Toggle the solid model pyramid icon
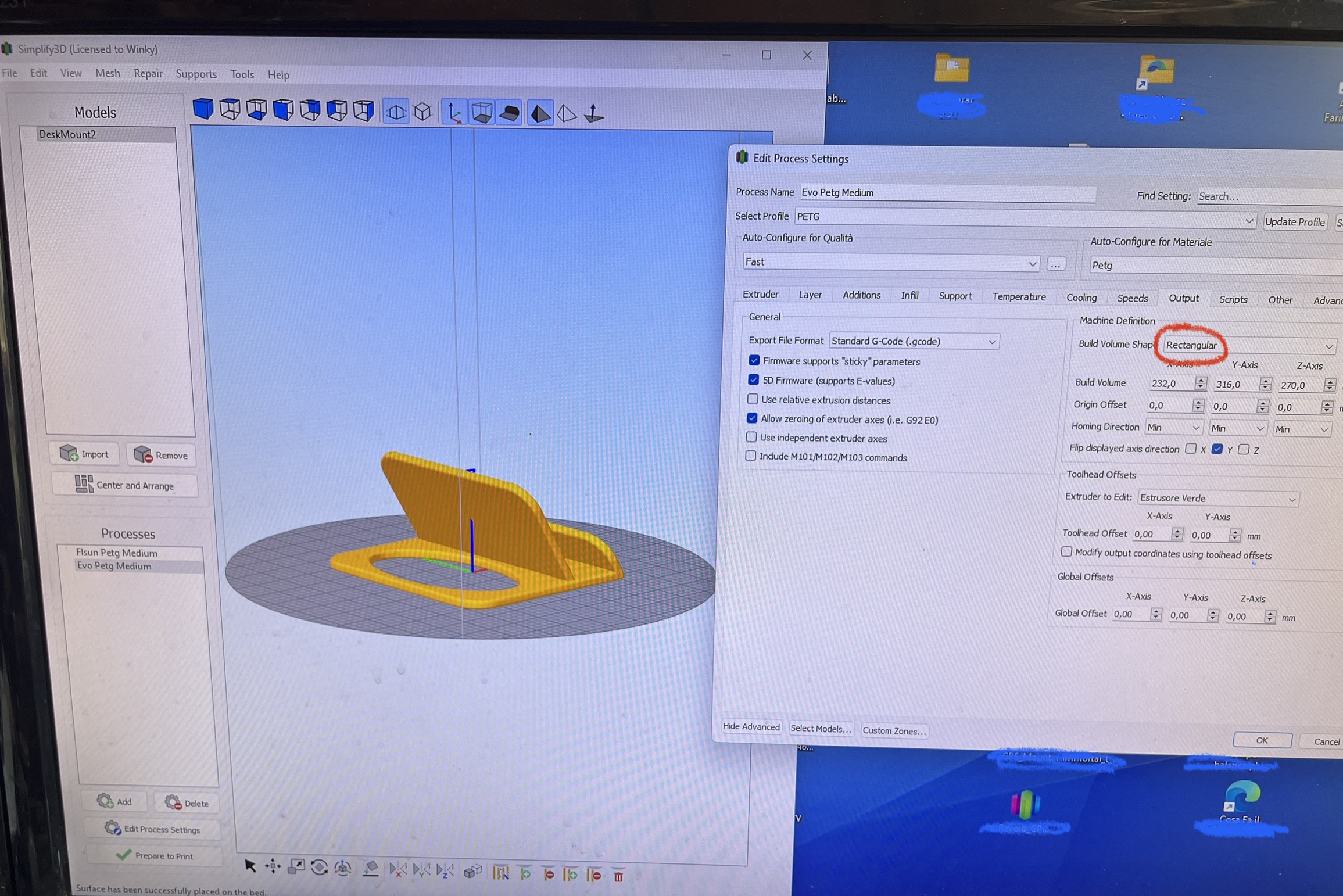1343x896 pixels. pyautogui.click(x=539, y=113)
